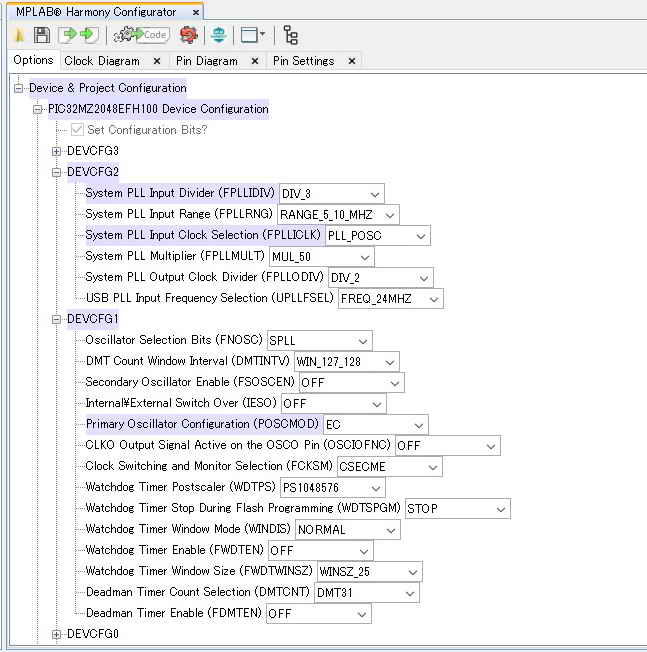Viewport: 647px width, 652px height.
Task: Open FPLLIDIV dropdown showing DIV_3
Action: tap(332, 194)
